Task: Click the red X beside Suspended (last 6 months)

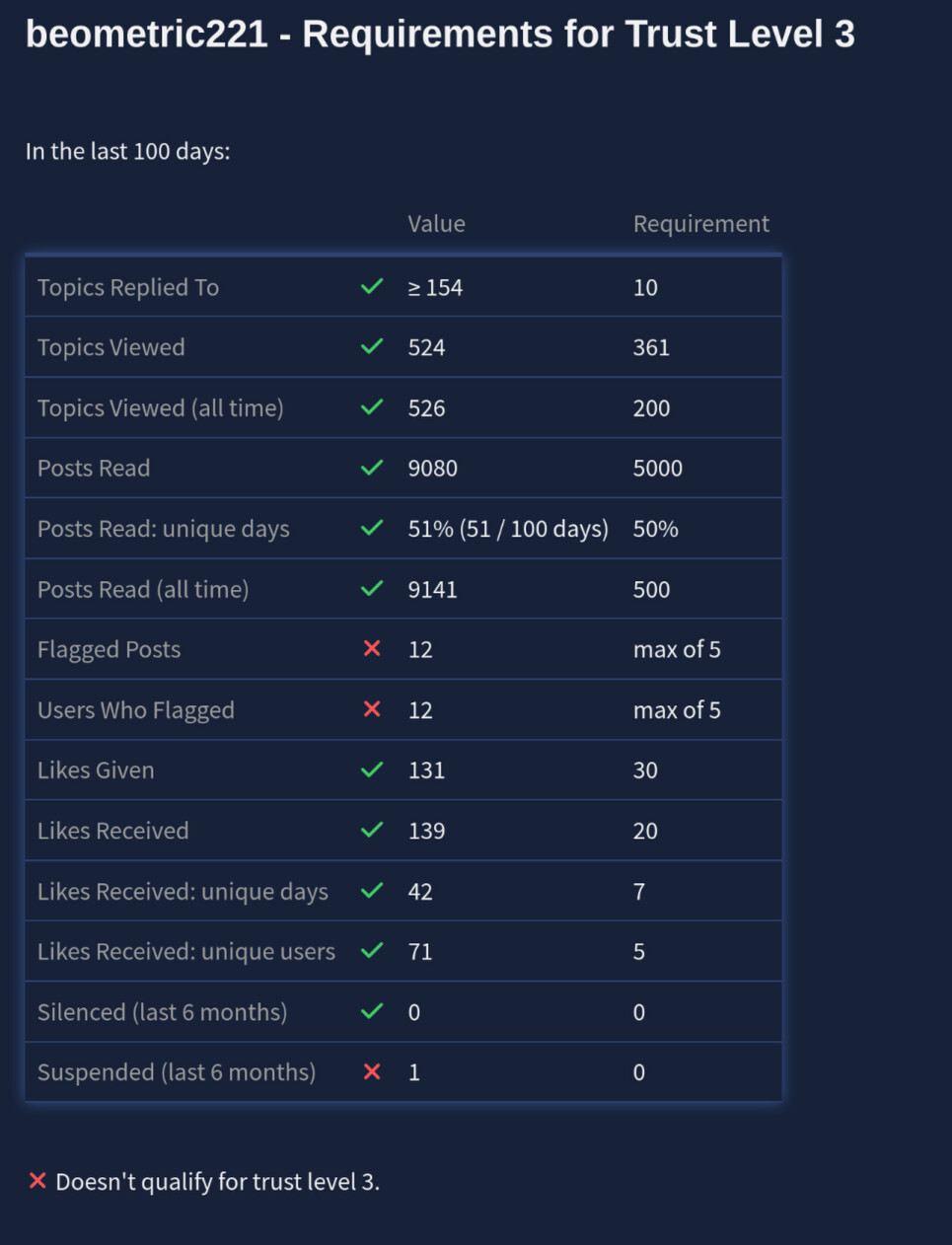Action: [372, 1071]
